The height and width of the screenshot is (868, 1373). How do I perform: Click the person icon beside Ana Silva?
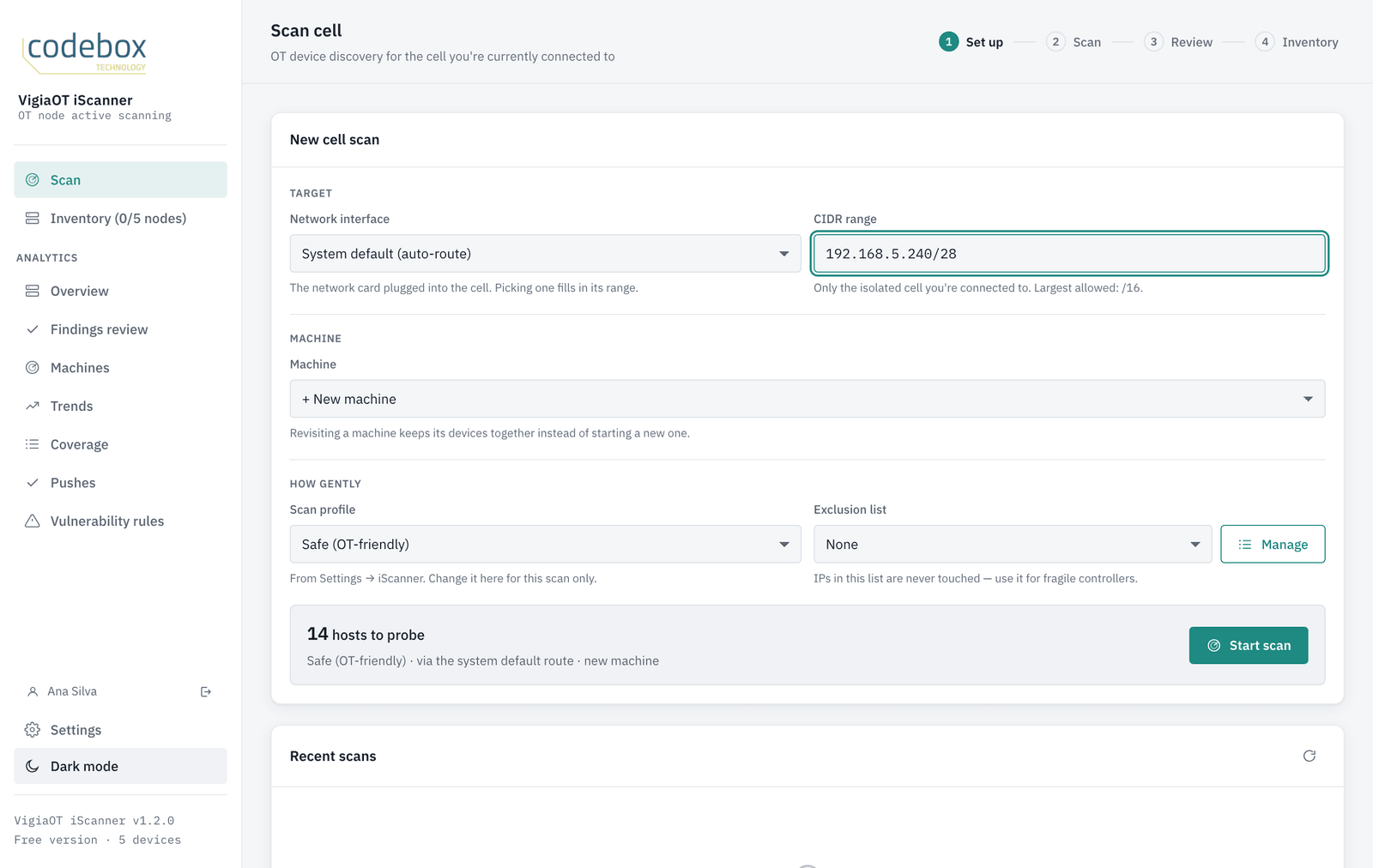point(33,691)
